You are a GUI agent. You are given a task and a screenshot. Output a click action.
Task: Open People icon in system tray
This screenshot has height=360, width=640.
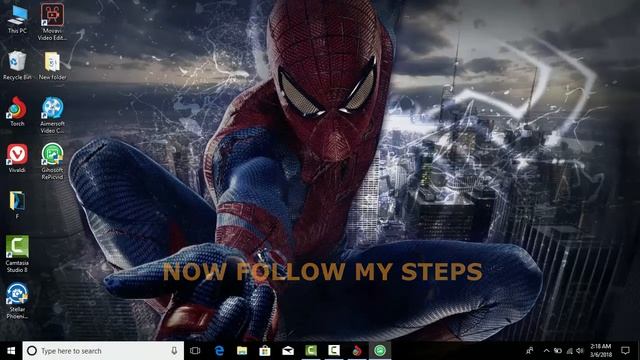[530, 351]
